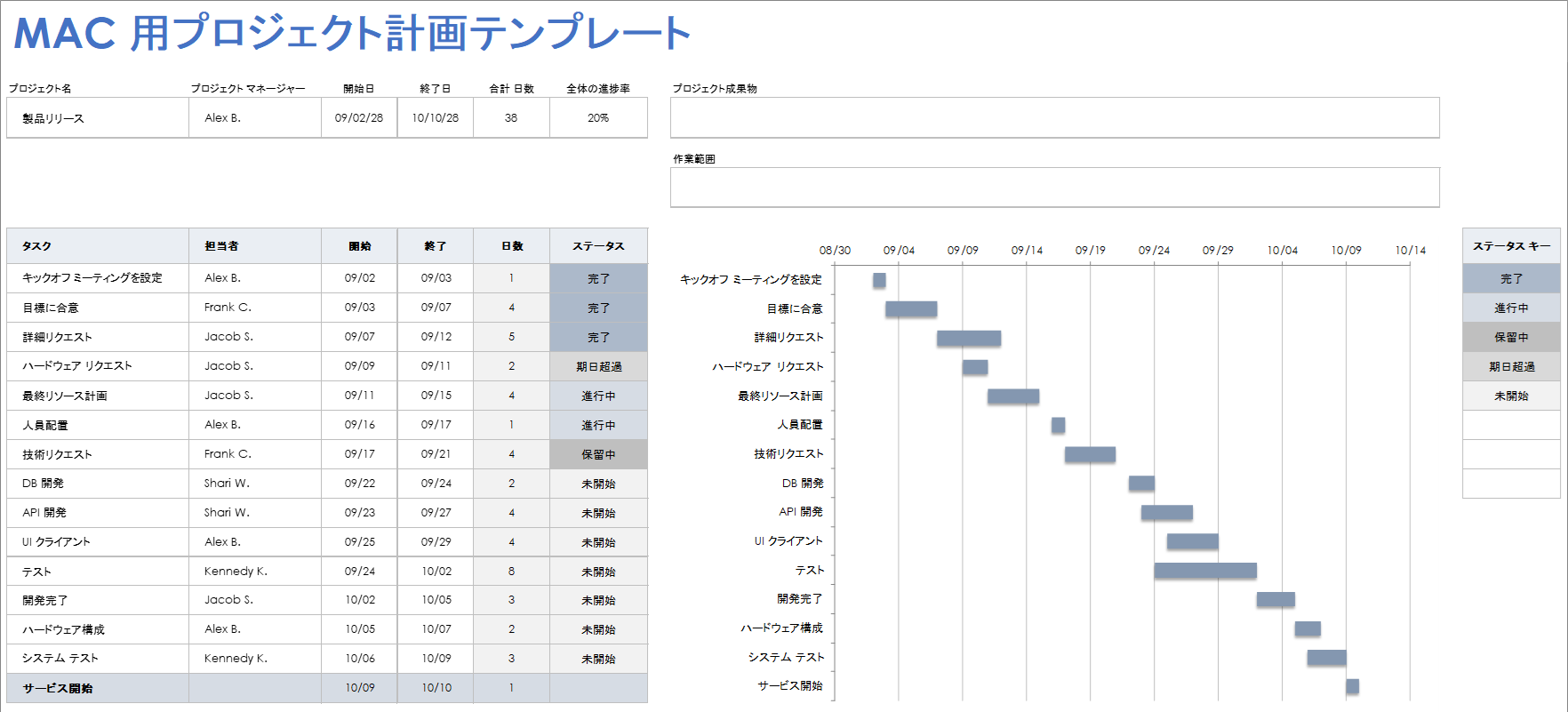
Task: Select 期日超過 in status key legend
Action: pos(1511,366)
